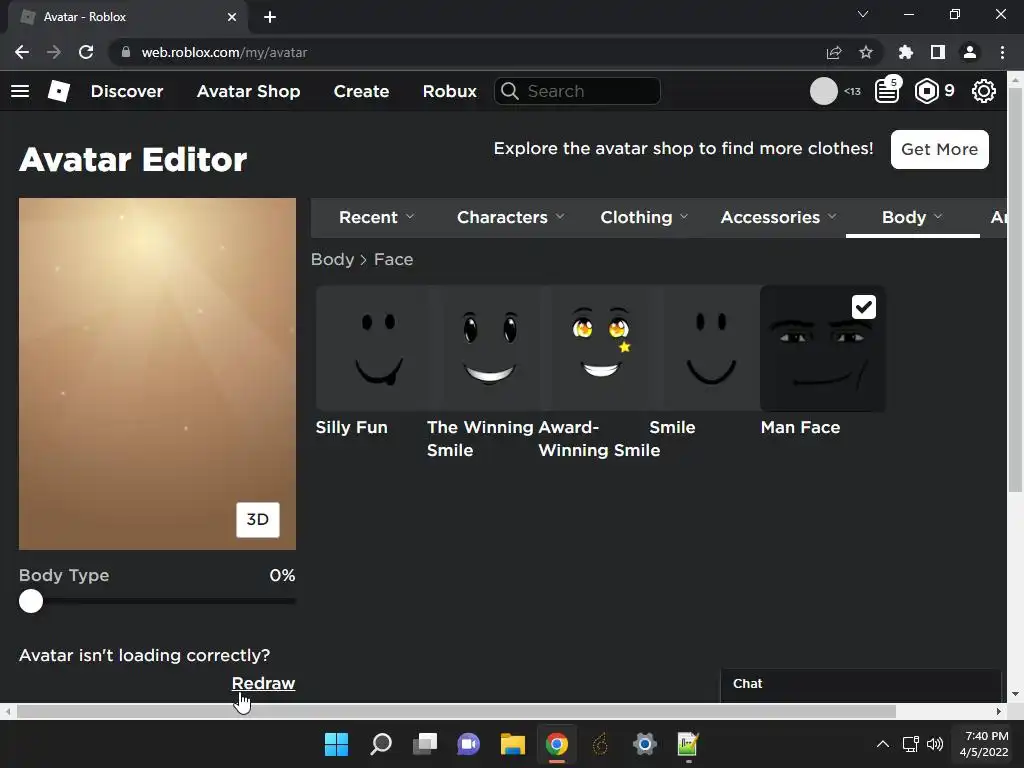This screenshot has height=768, width=1024.
Task: Click the user avatar profile circle
Action: [x=824, y=91]
